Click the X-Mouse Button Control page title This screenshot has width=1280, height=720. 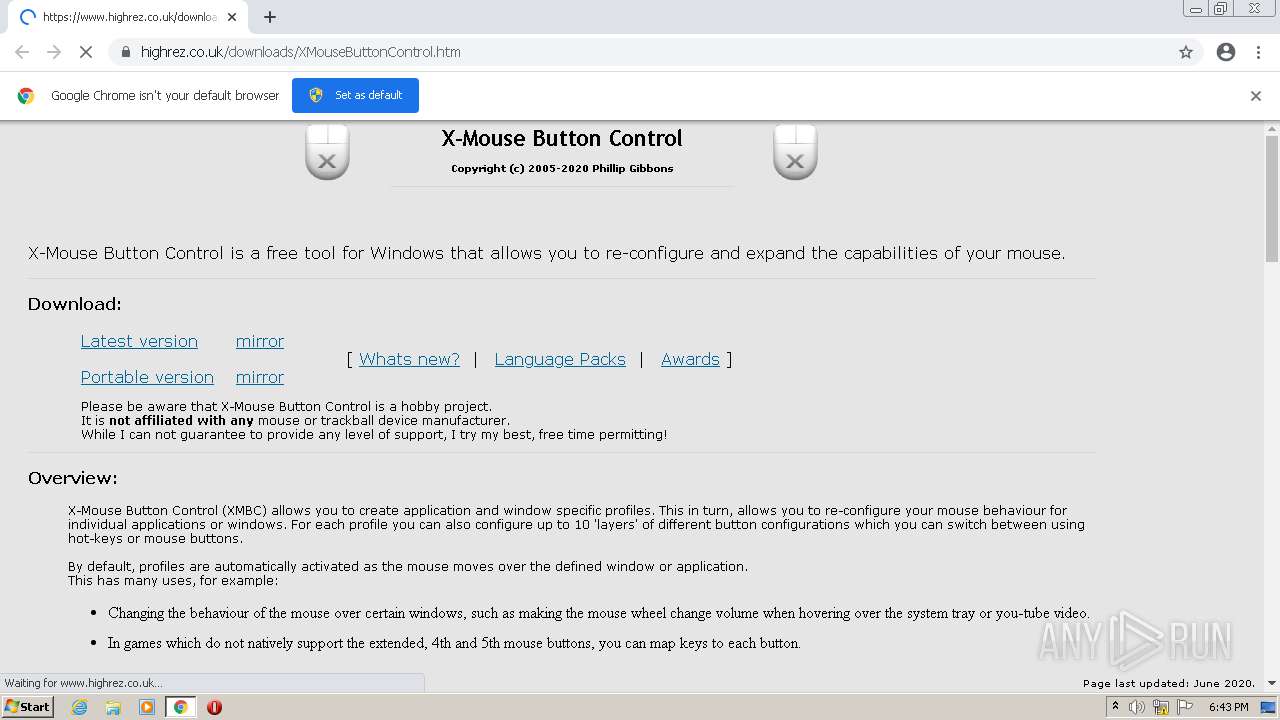tap(562, 138)
